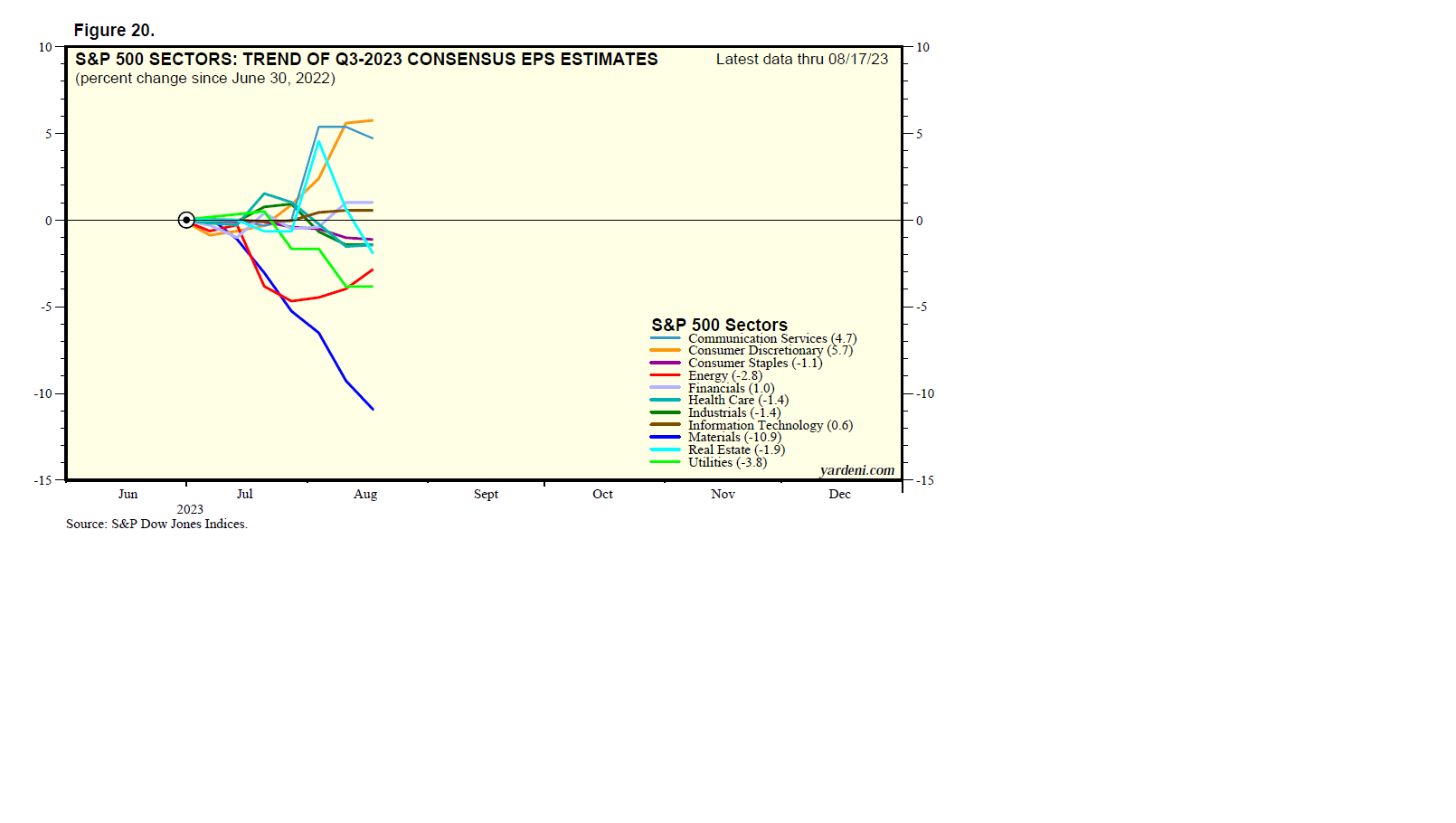Click the Aug month label on the axis
Viewport: 1456px width, 823px height.
click(x=365, y=494)
